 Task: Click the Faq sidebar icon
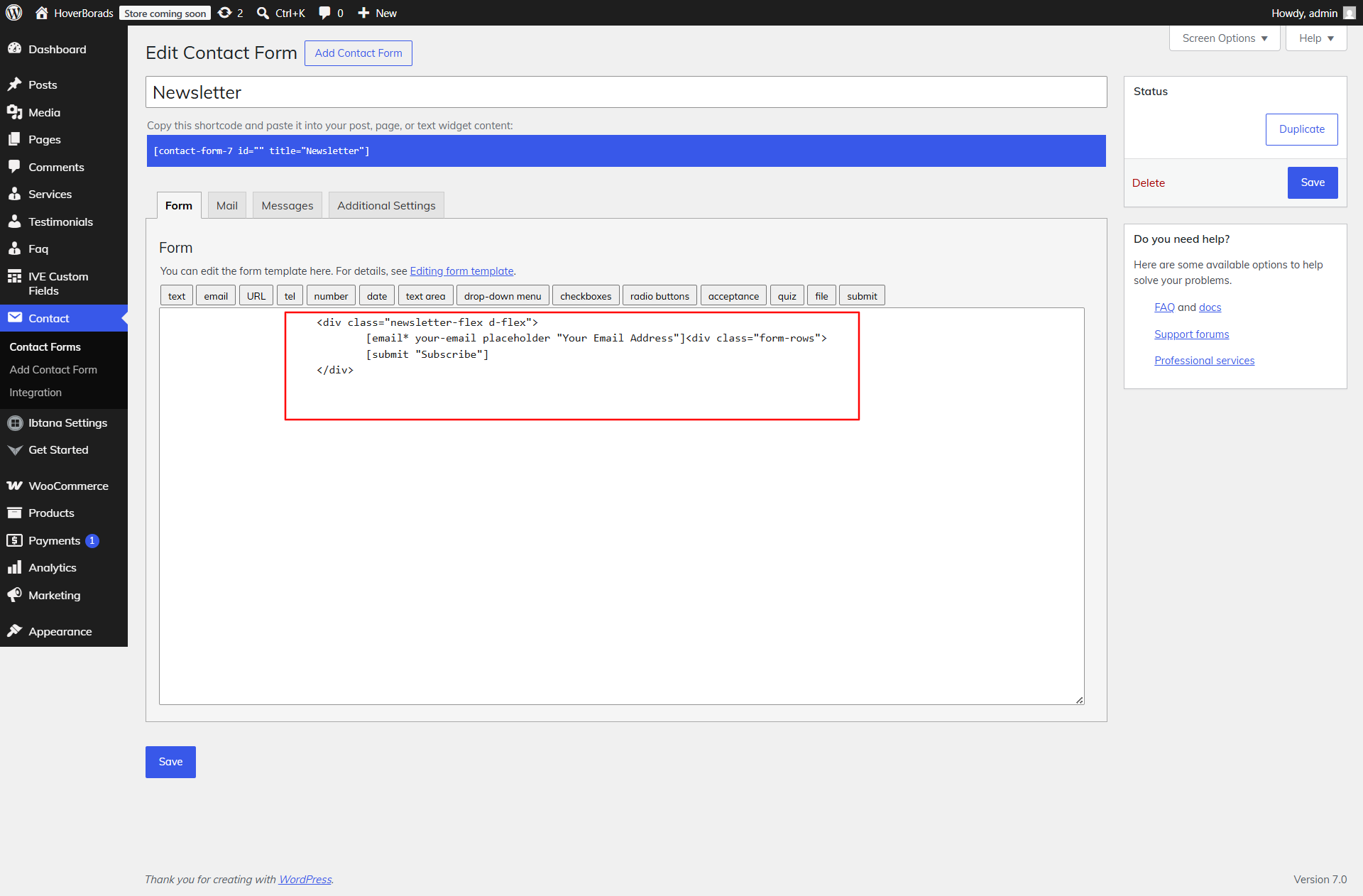tap(14, 248)
